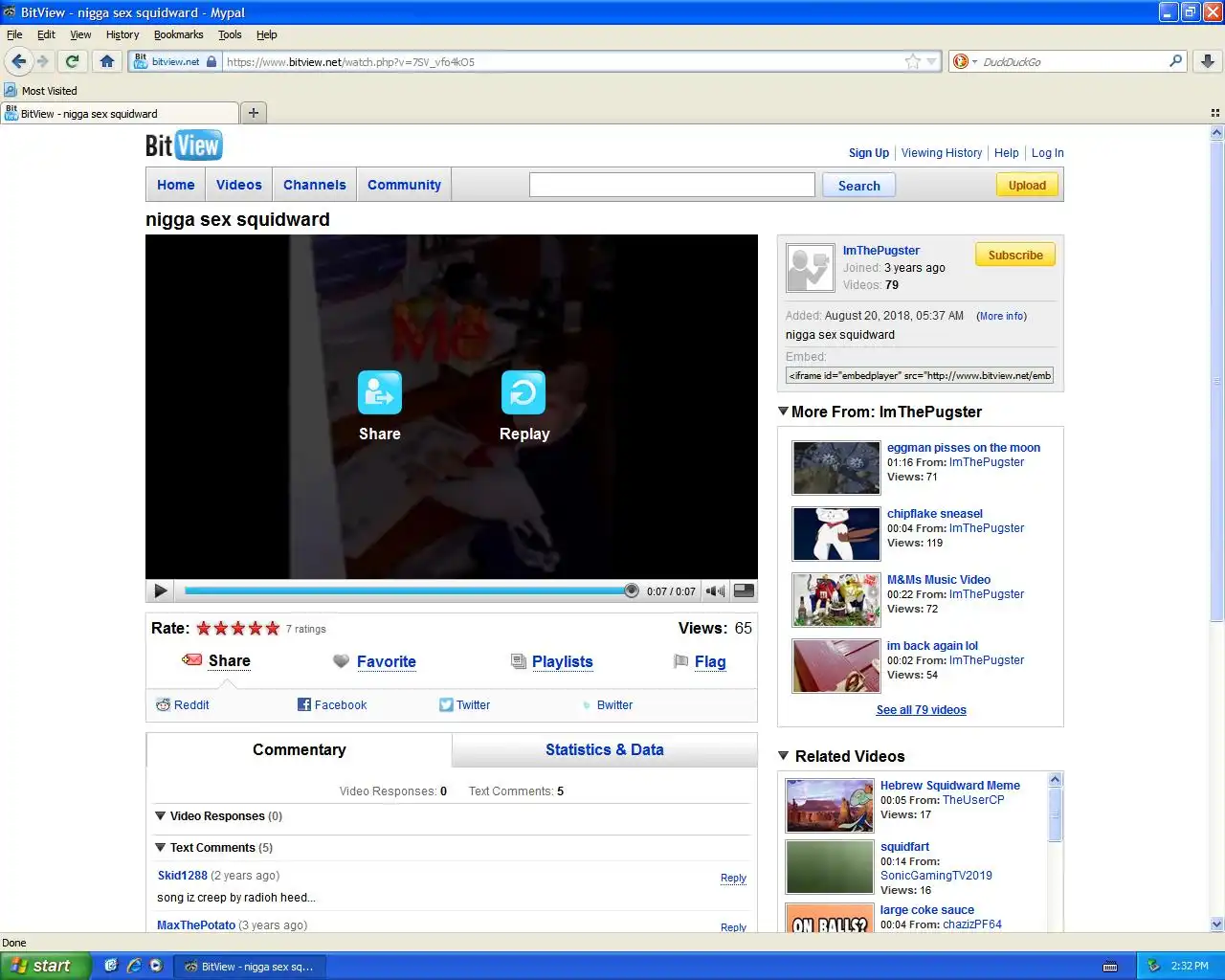
Task: Click the Share option under the rating
Action: point(216,661)
